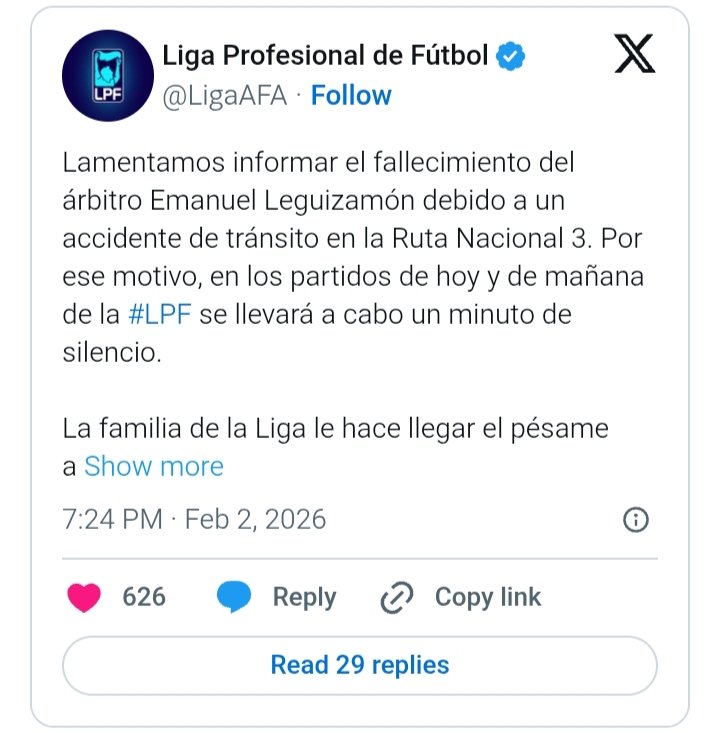Image resolution: width=720 pixels, height=733 pixels.
Task: Expand the post with Show more
Action: (x=154, y=466)
